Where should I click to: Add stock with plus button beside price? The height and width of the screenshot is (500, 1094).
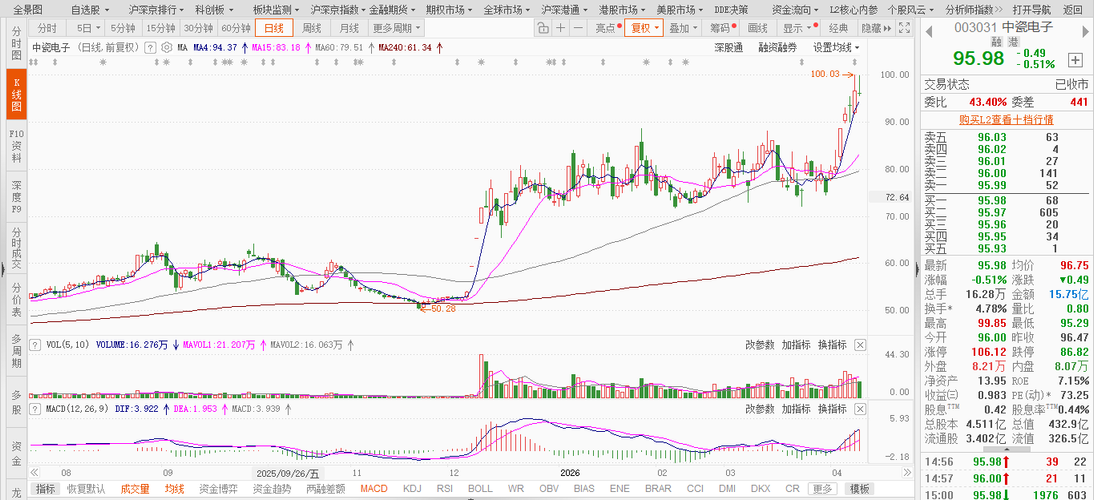[x=1075, y=60]
